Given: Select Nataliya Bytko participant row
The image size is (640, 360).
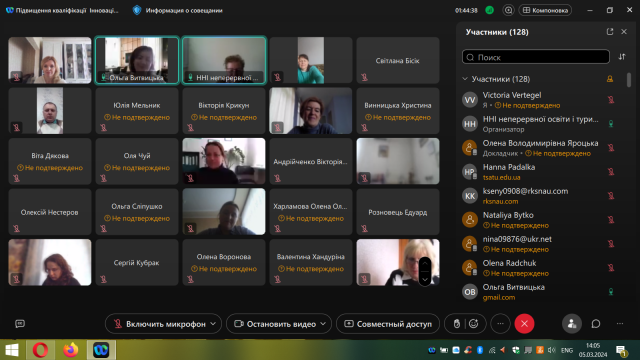Looking at the screenshot, I should pyautogui.click(x=538, y=220).
